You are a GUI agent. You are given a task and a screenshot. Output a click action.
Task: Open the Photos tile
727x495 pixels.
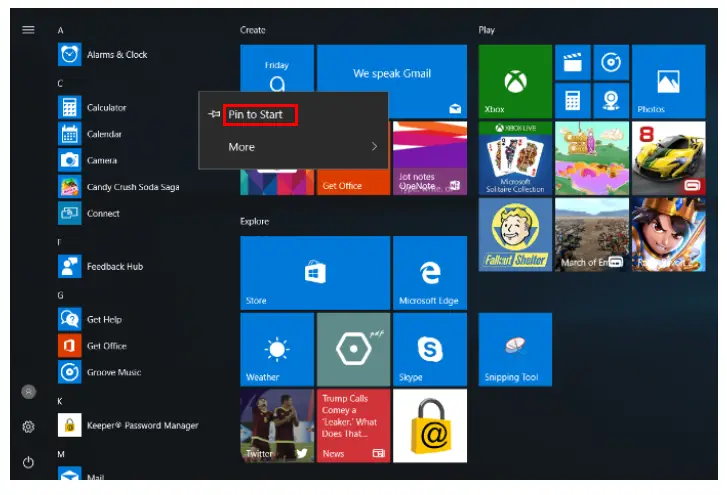(669, 82)
